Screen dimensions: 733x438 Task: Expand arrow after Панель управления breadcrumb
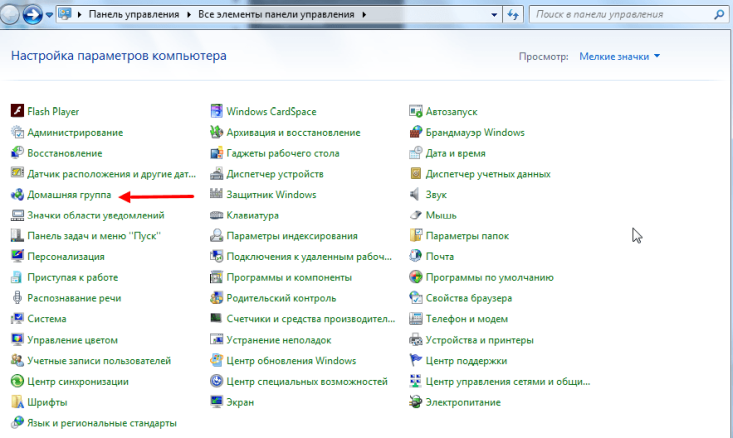point(189,14)
